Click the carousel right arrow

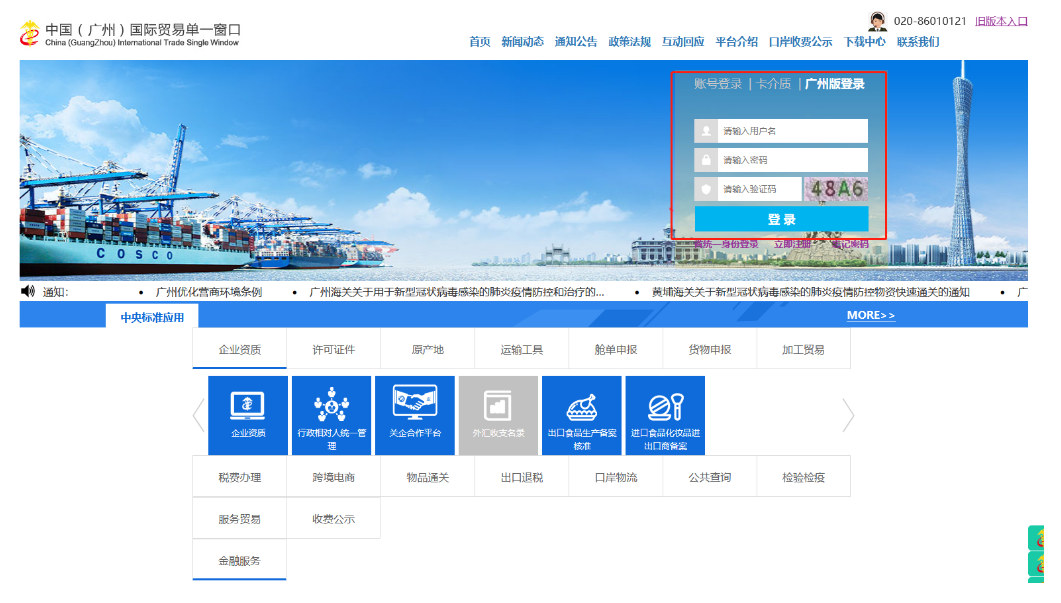(x=849, y=415)
